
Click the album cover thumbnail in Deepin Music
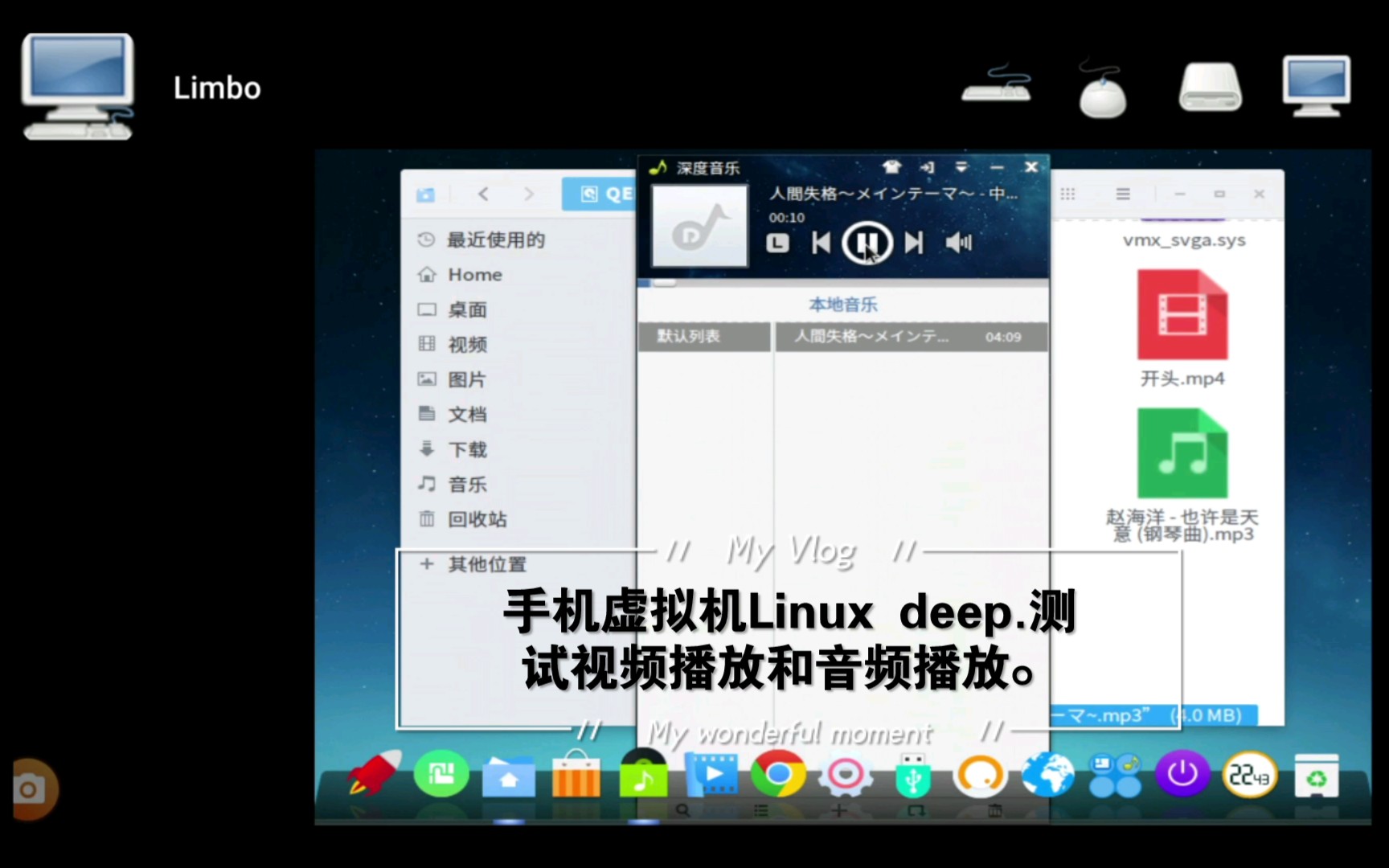[699, 226]
